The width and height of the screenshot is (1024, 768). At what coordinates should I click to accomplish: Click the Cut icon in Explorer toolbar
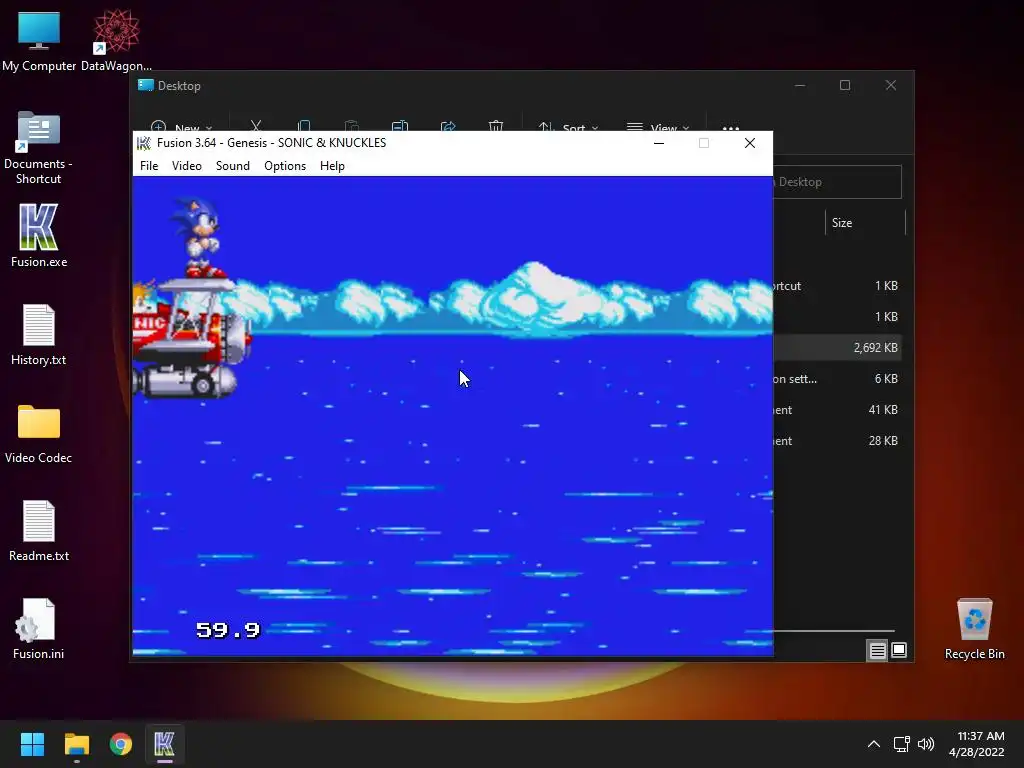[256, 126]
